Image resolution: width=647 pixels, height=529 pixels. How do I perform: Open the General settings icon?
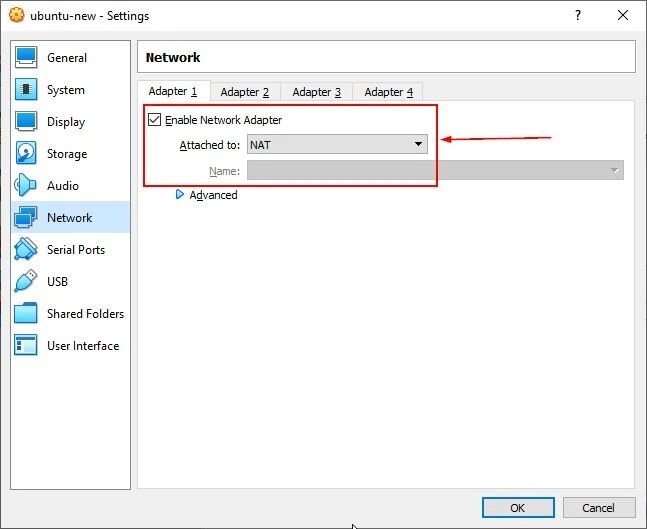(27, 58)
